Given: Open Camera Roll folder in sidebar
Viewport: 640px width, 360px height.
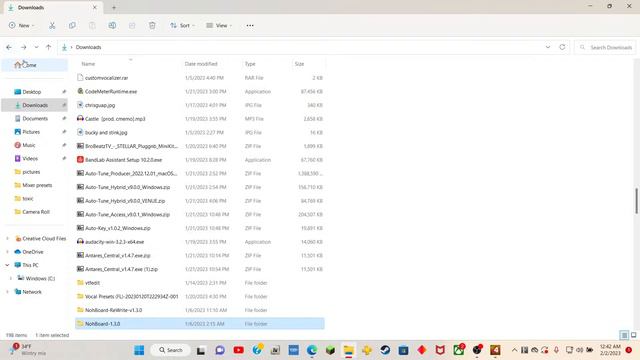Looking at the screenshot, I should [35, 212].
